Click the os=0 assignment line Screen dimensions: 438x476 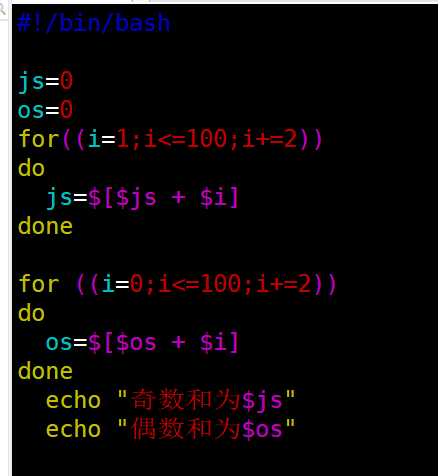(45, 110)
